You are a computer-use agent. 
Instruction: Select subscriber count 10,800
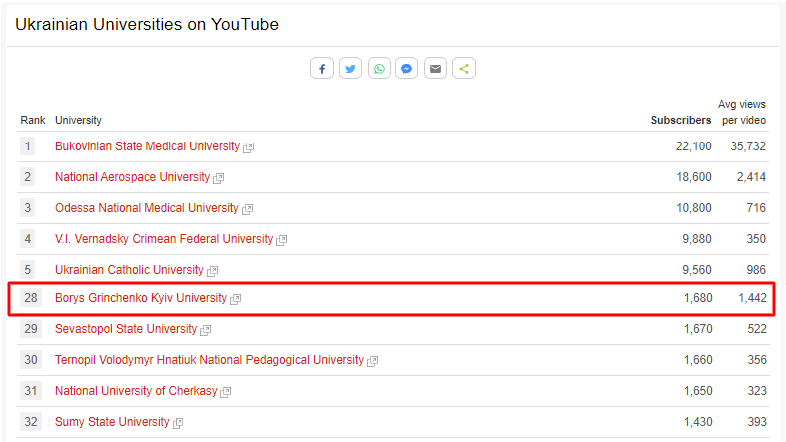[x=693, y=208]
